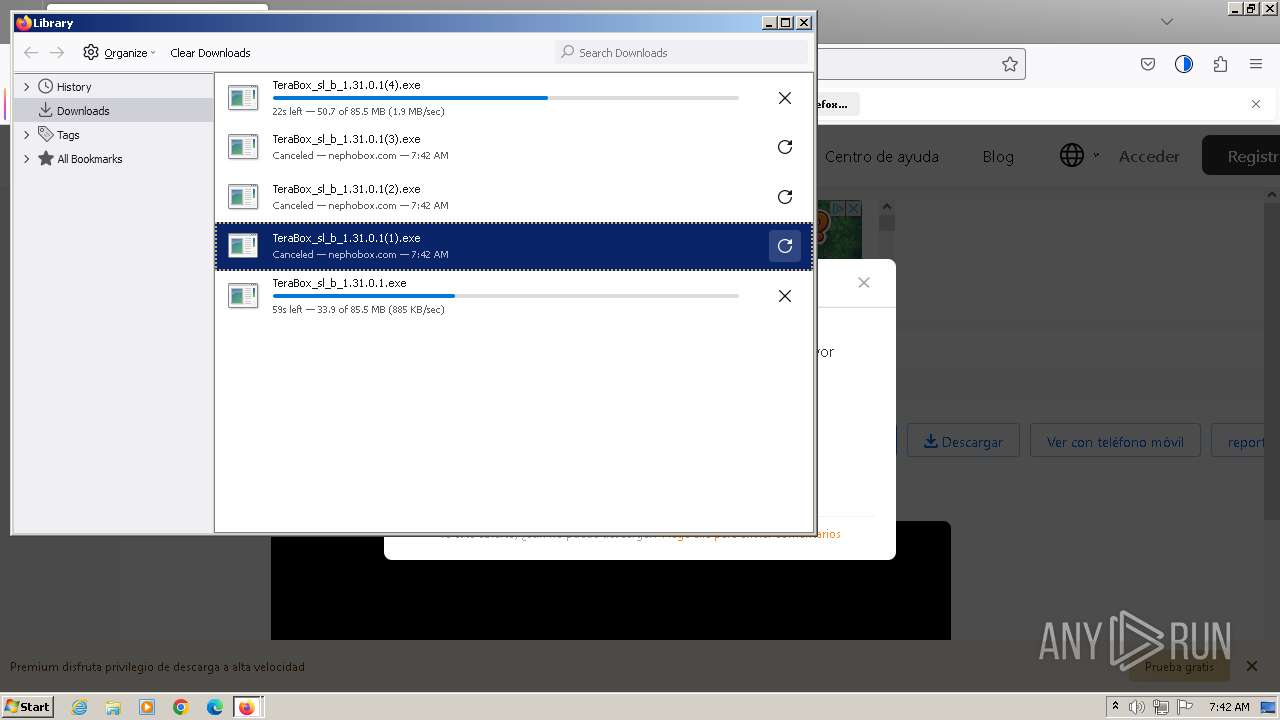The height and width of the screenshot is (720, 1280).
Task: Click the file icon of TeraBox_sl_b_1.31.0.1(1).exe
Action: coord(243,246)
